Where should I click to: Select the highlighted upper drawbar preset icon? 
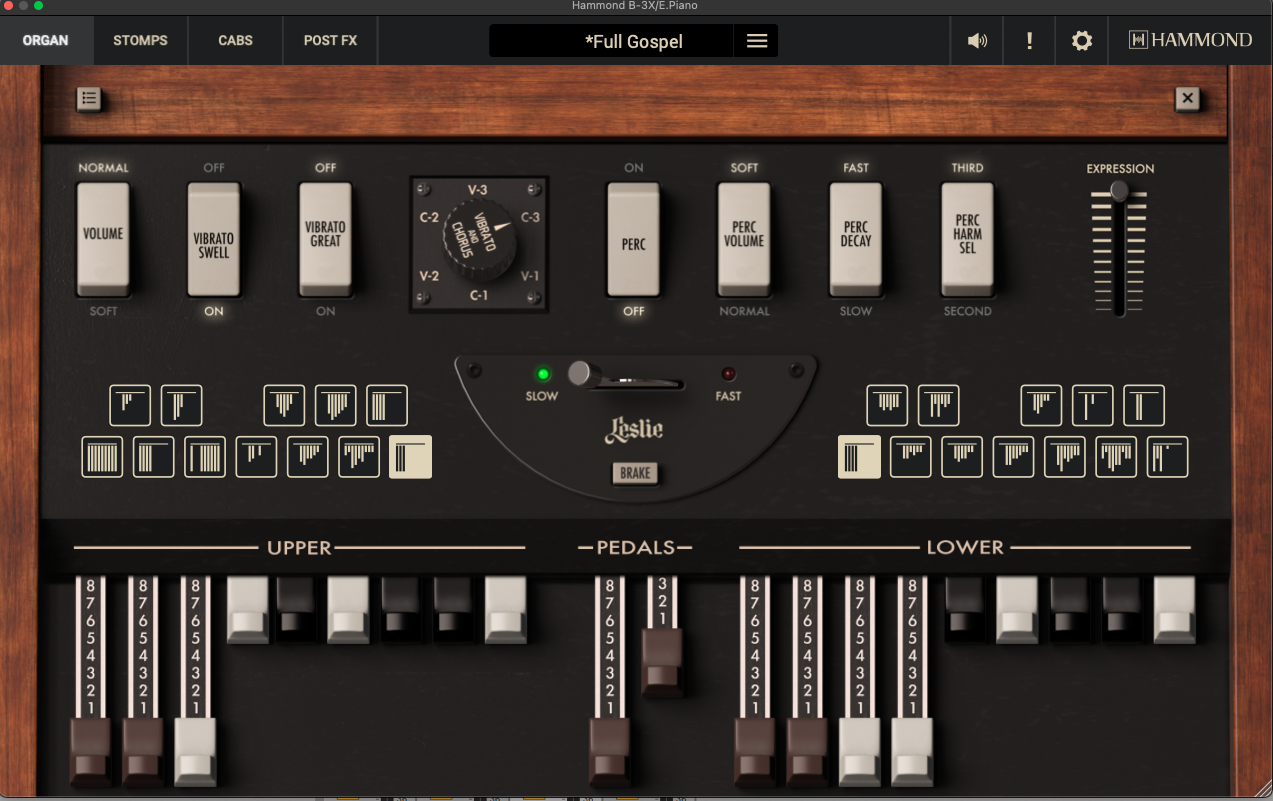[x=410, y=457]
